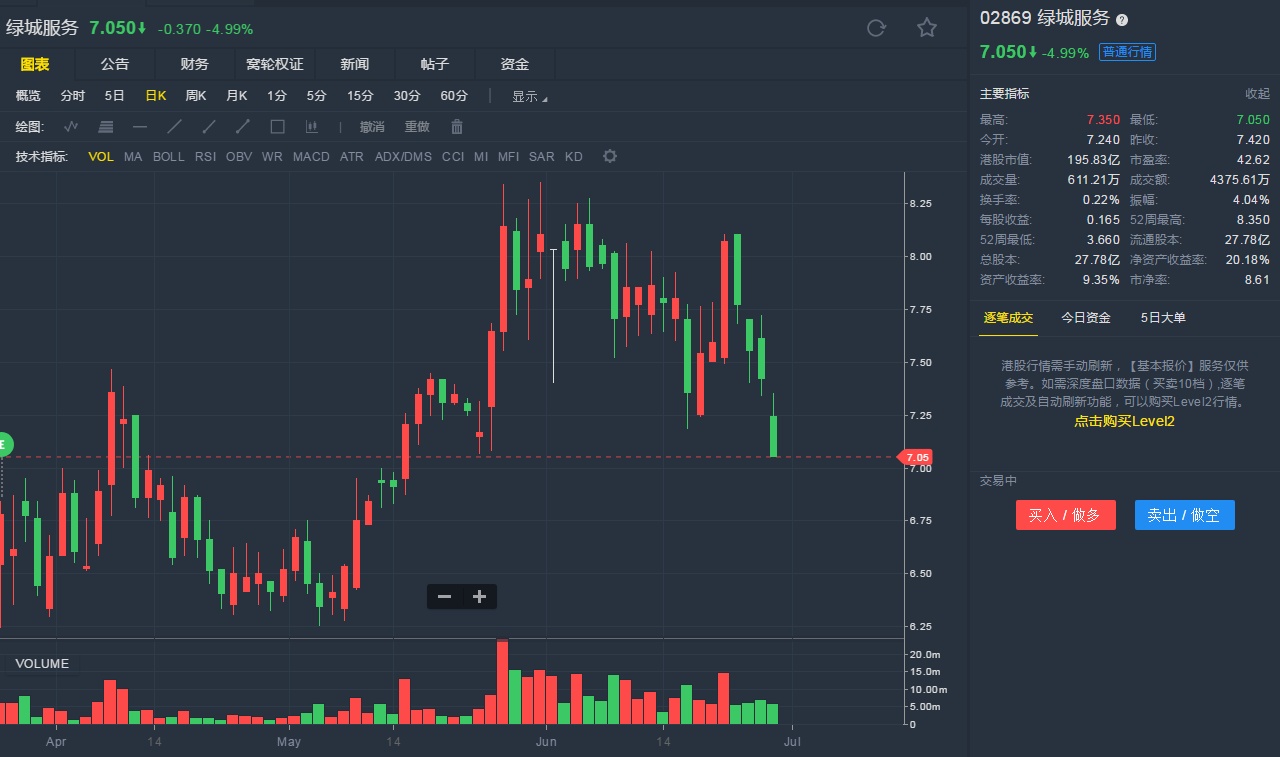Star this stock as a favorite
1280x757 pixels.
click(x=927, y=28)
